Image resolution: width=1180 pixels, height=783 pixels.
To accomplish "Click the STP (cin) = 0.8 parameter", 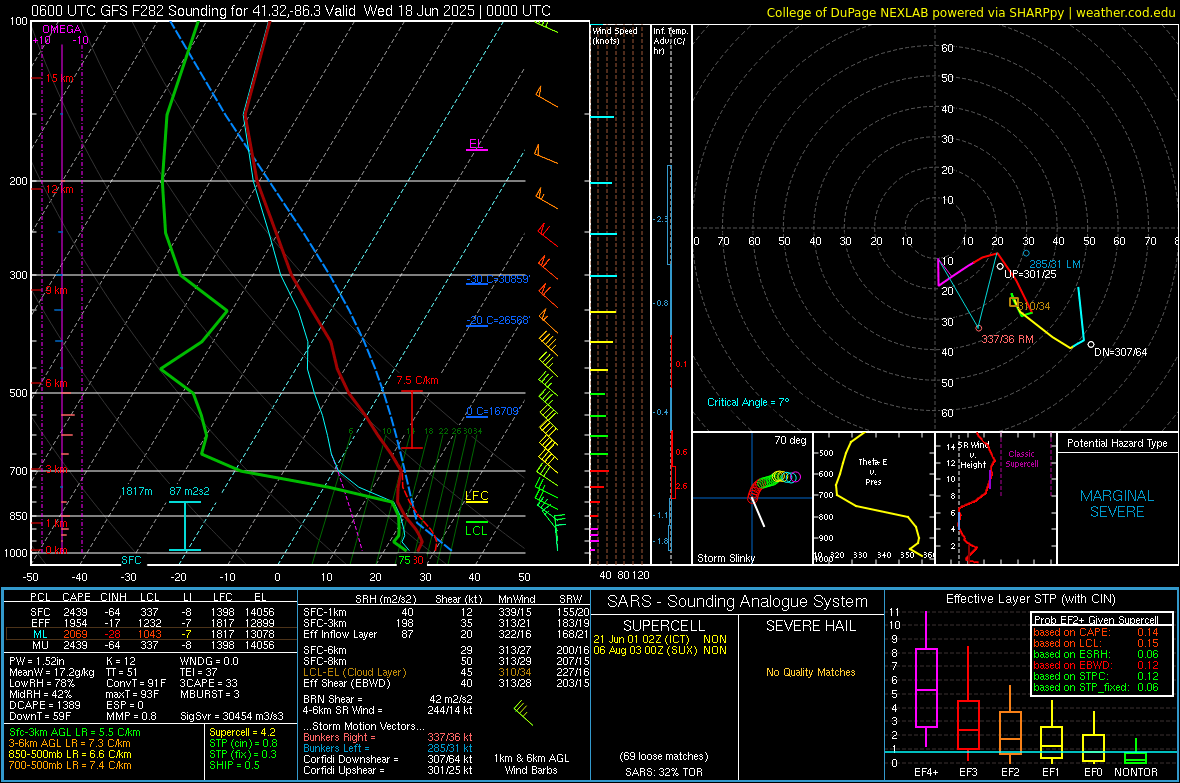I will point(243,743).
